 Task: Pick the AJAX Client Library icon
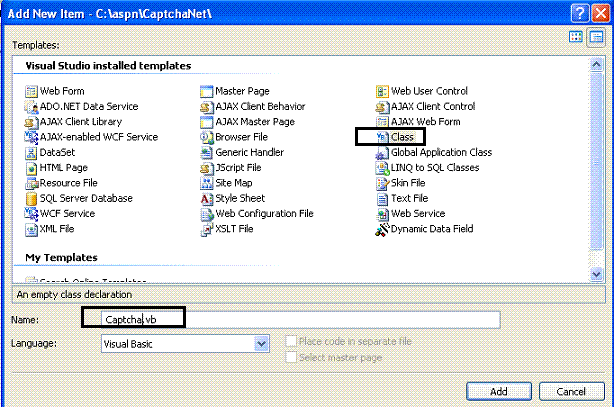(31, 122)
